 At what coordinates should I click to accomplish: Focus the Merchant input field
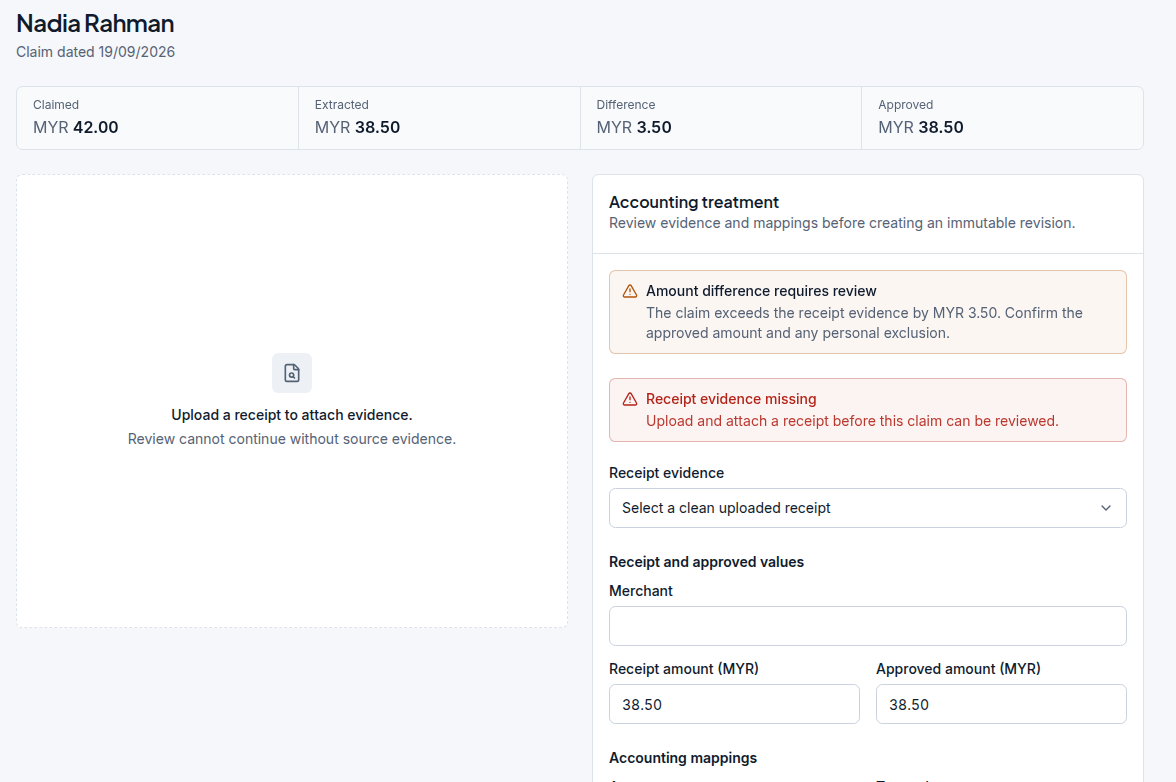pyautogui.click(x=868, y=626)
